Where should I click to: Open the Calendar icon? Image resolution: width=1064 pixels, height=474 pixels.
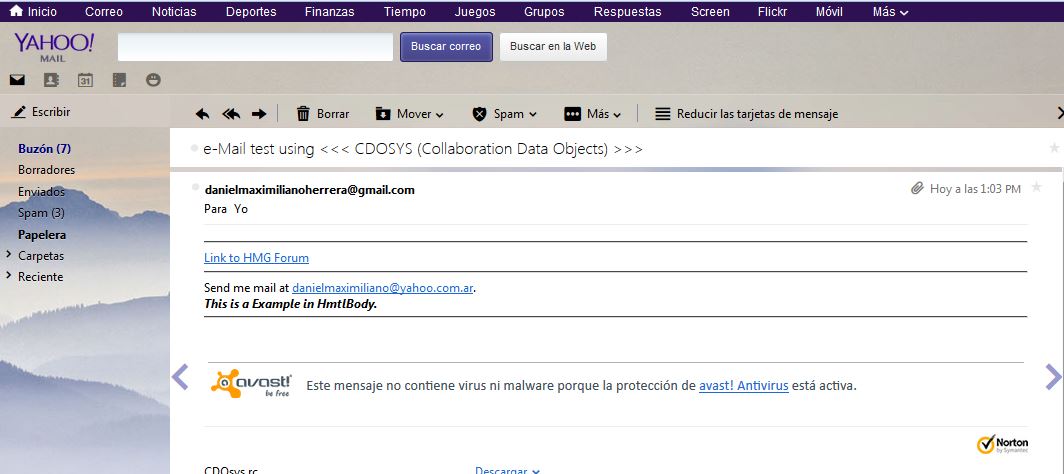(x=85, y=80)
